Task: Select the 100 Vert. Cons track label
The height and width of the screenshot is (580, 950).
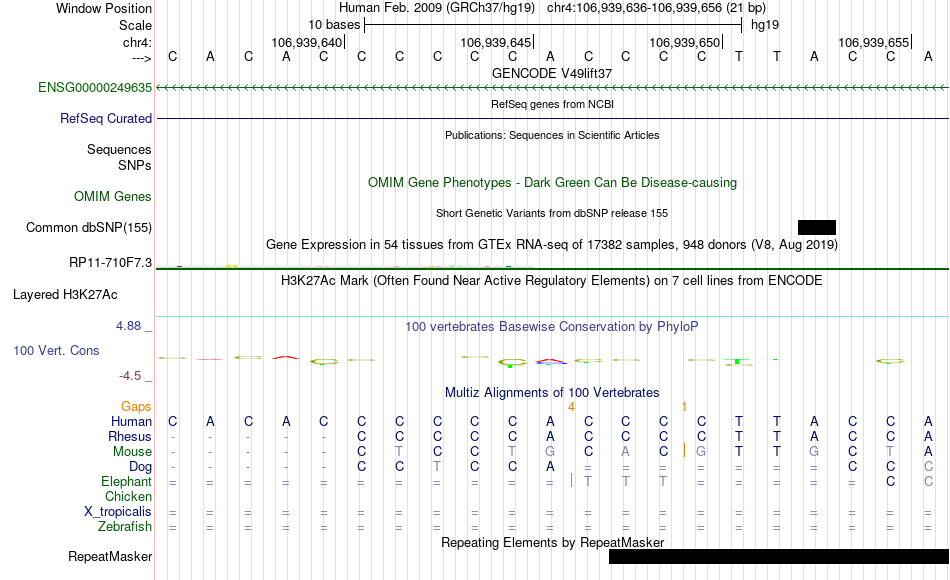Action: (x=56, y=350)
